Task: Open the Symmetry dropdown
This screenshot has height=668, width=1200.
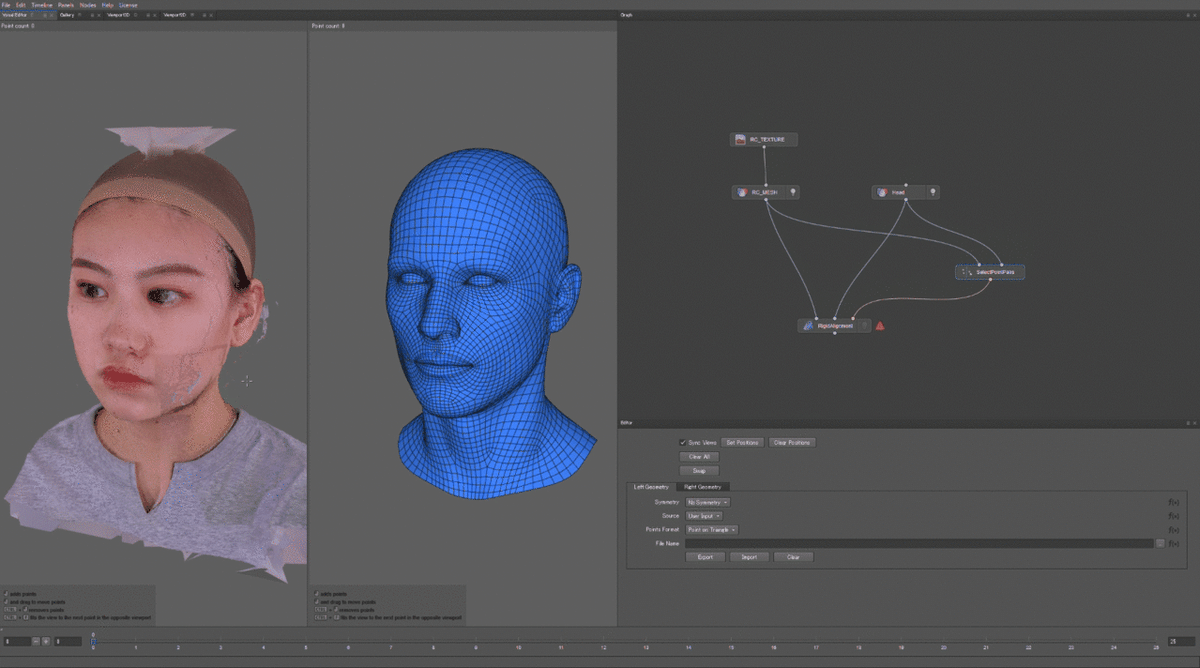Action: tap(707, 502)
